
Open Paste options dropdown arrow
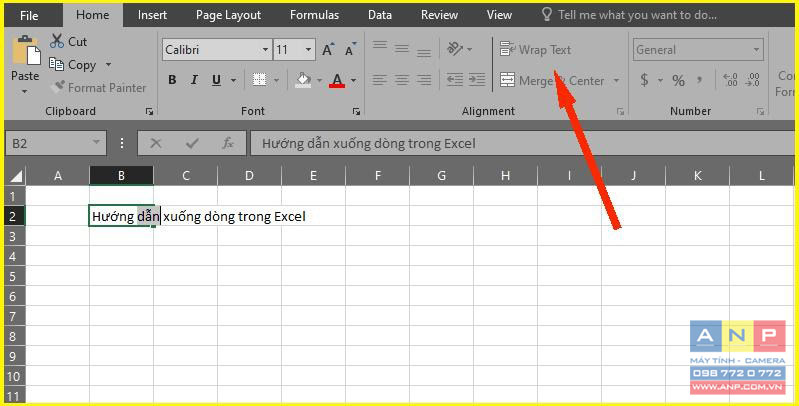pos(25,92)
